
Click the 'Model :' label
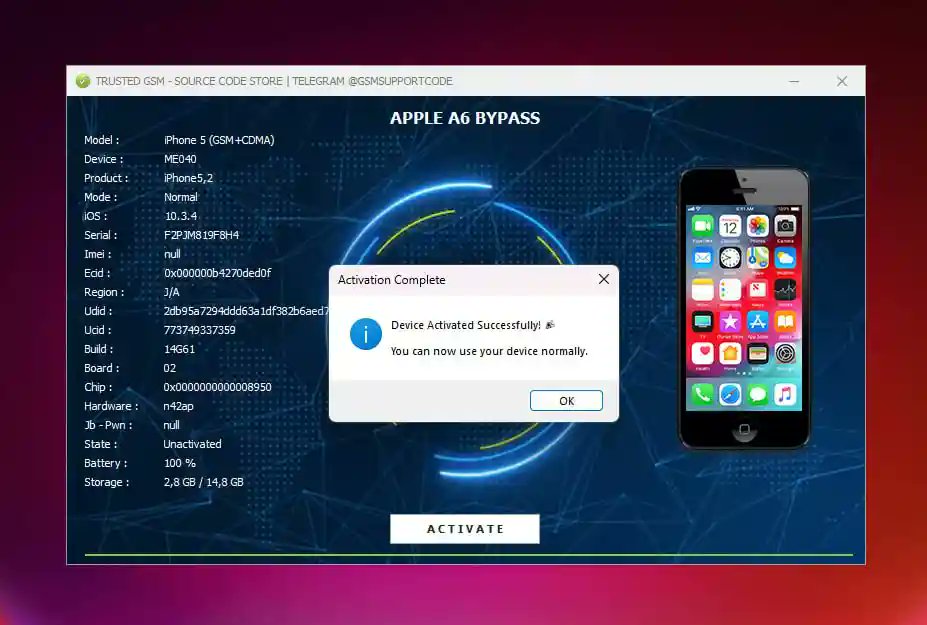click(x=101, y=140)
